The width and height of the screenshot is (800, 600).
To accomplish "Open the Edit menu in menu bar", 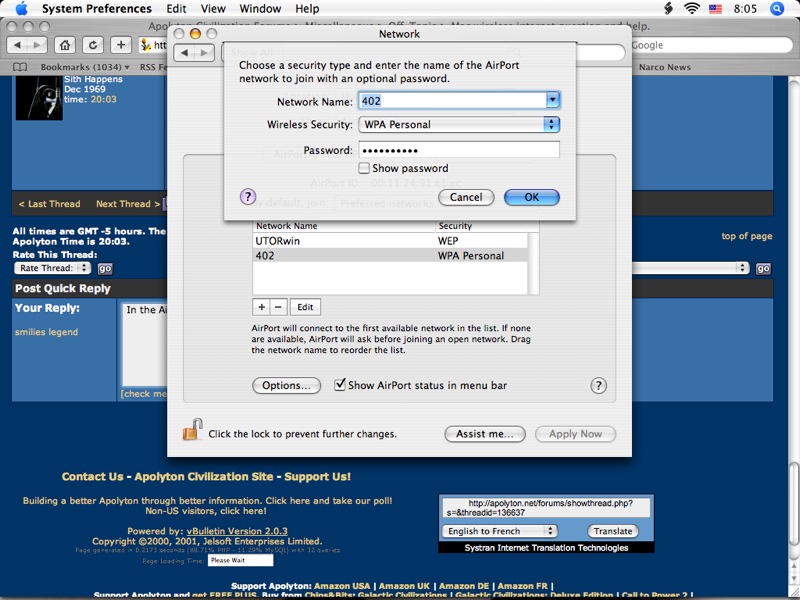I will click(x=176, y=9).
